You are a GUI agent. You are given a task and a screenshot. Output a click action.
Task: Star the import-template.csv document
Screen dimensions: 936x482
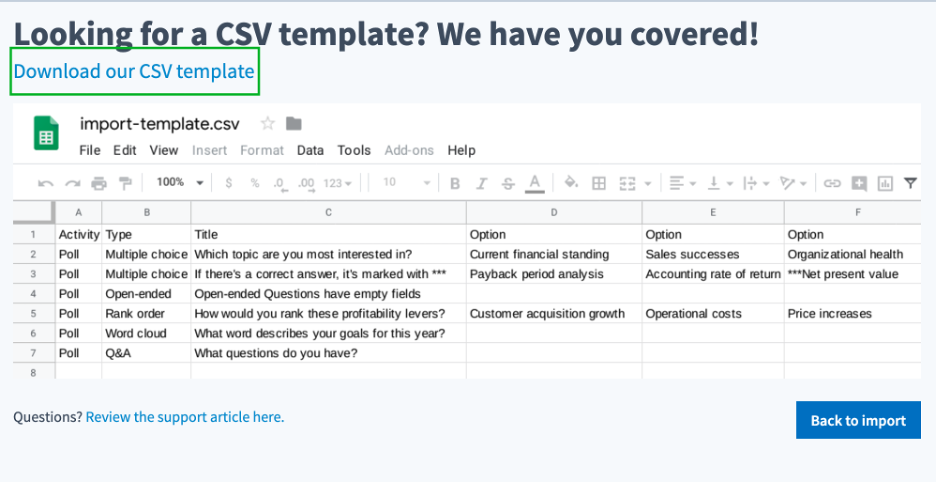pyautogui.click(x=267, y=124)
